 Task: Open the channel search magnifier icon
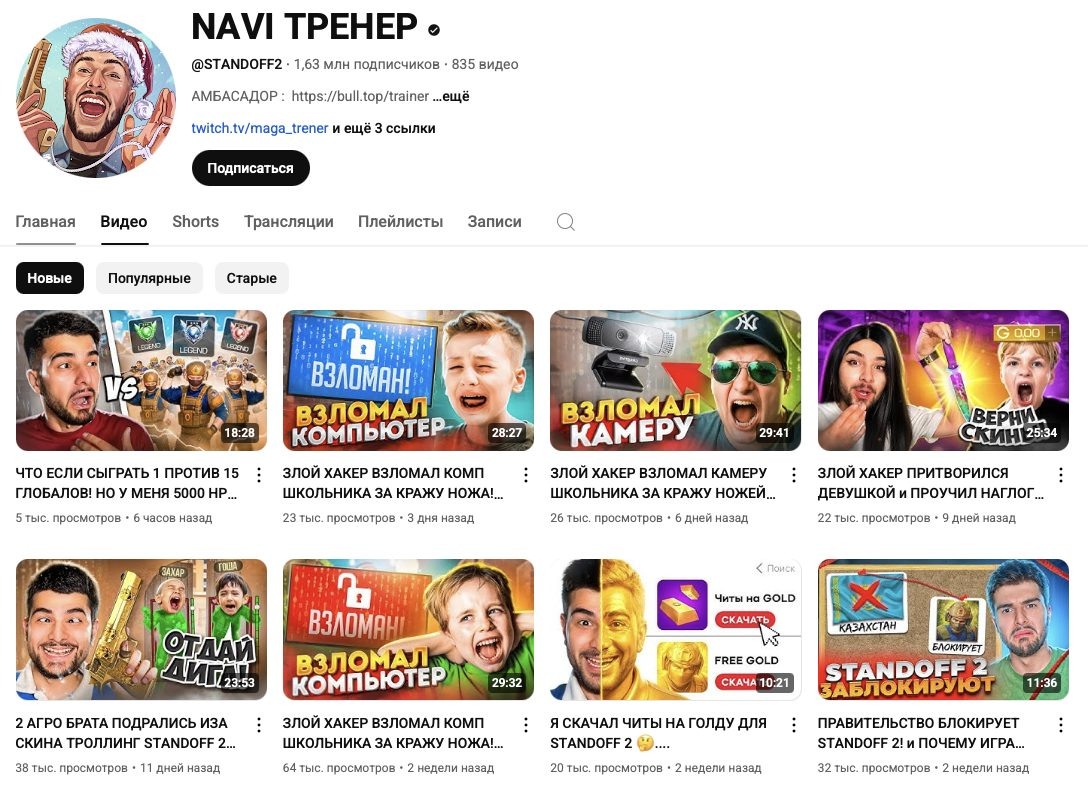point(566,222)
